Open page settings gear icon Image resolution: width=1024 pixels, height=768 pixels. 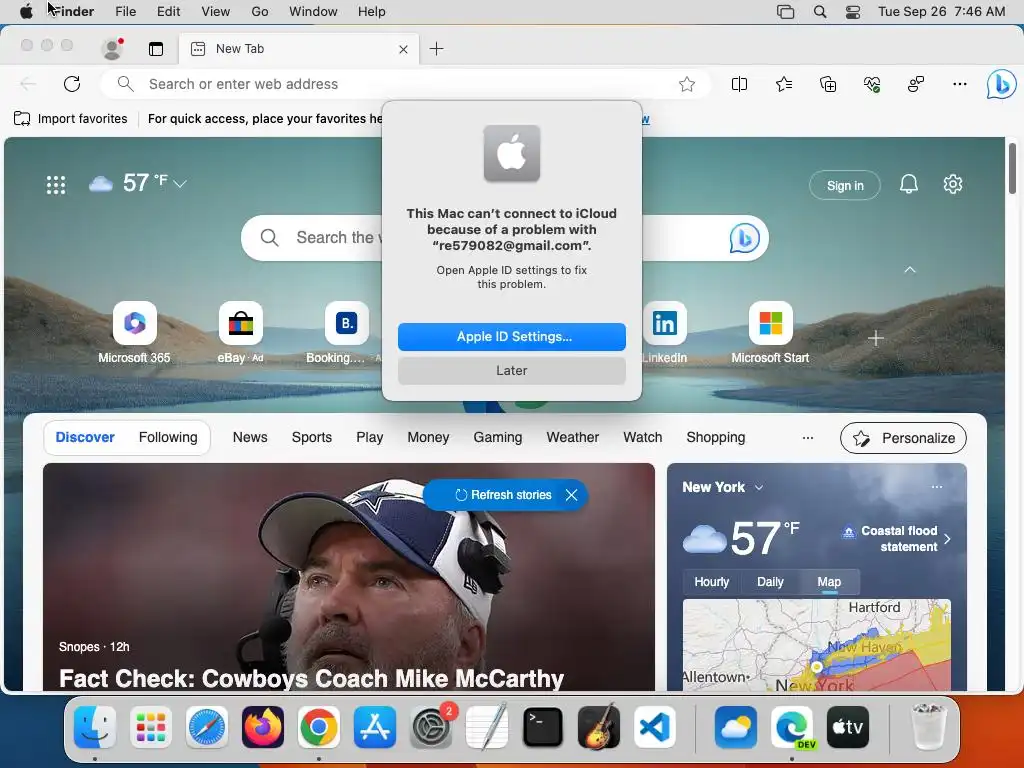coord(953,185)
